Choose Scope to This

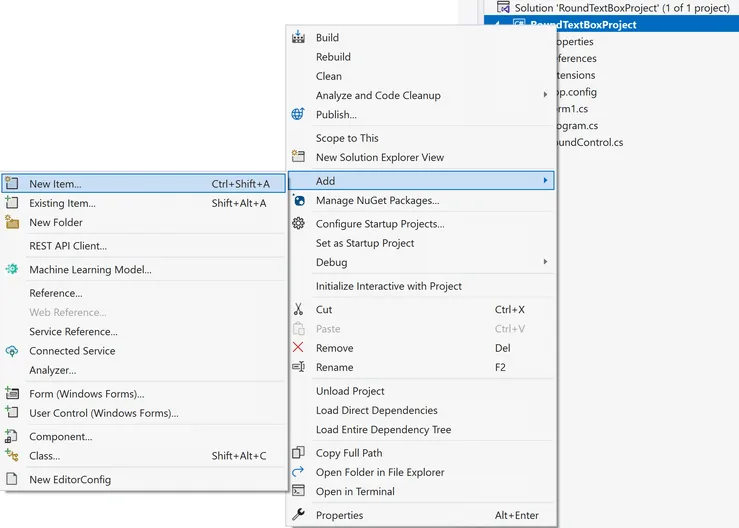tap(347, 138)
